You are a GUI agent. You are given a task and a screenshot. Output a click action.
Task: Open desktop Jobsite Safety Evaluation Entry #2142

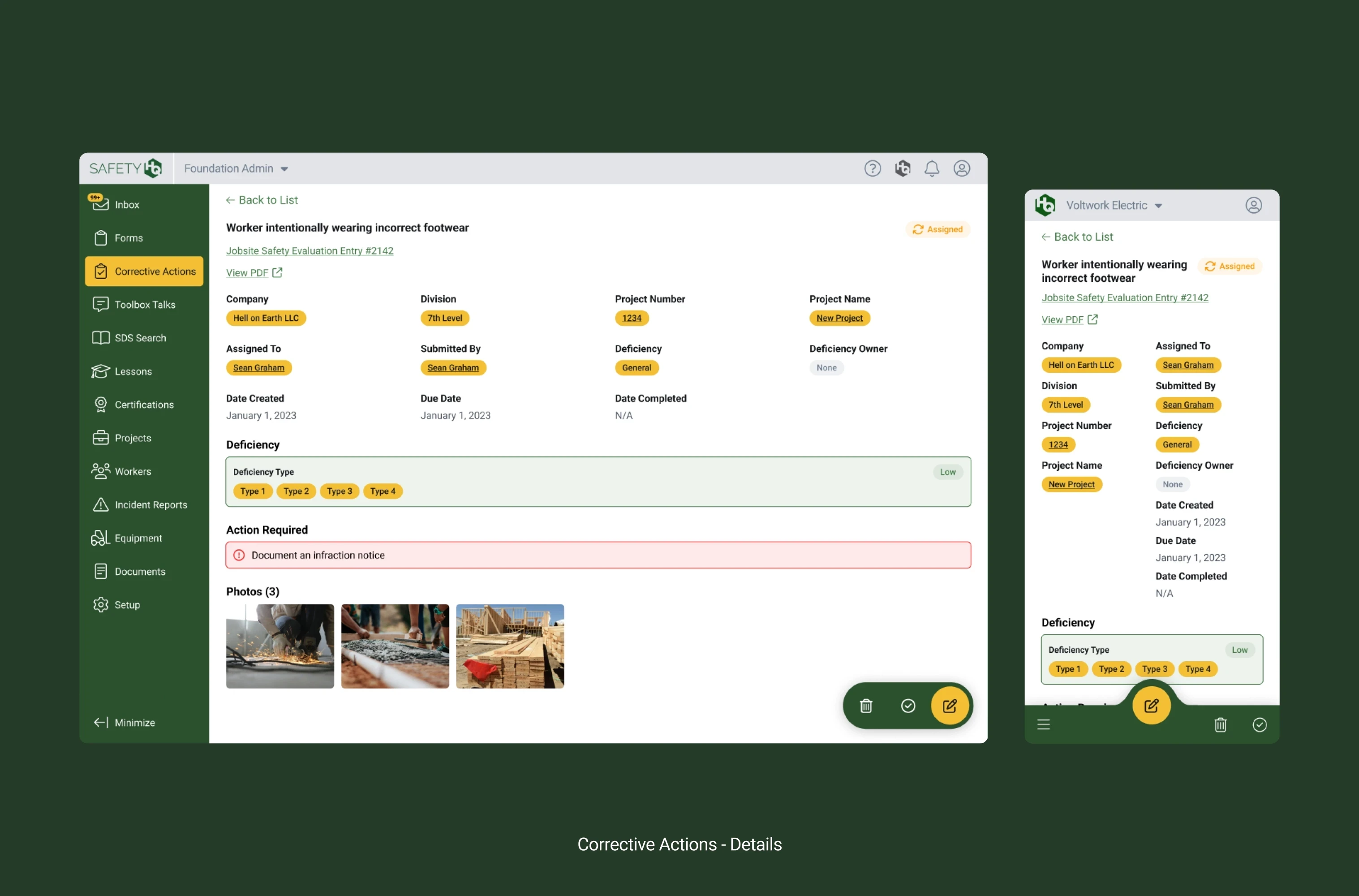309,251
